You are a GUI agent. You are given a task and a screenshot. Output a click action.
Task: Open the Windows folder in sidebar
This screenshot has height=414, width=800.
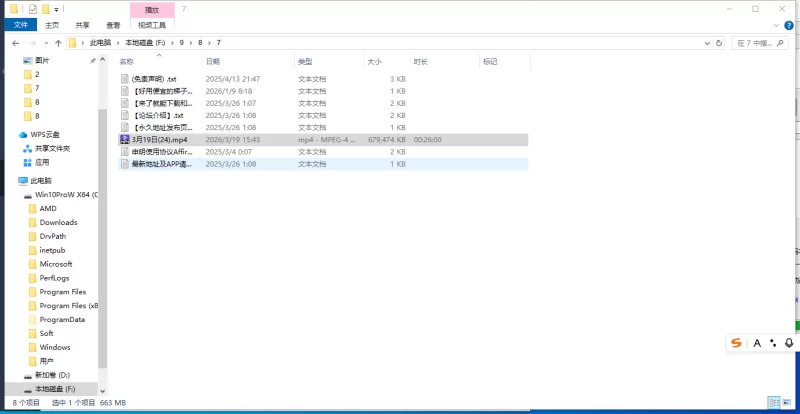tap(55, 347)
